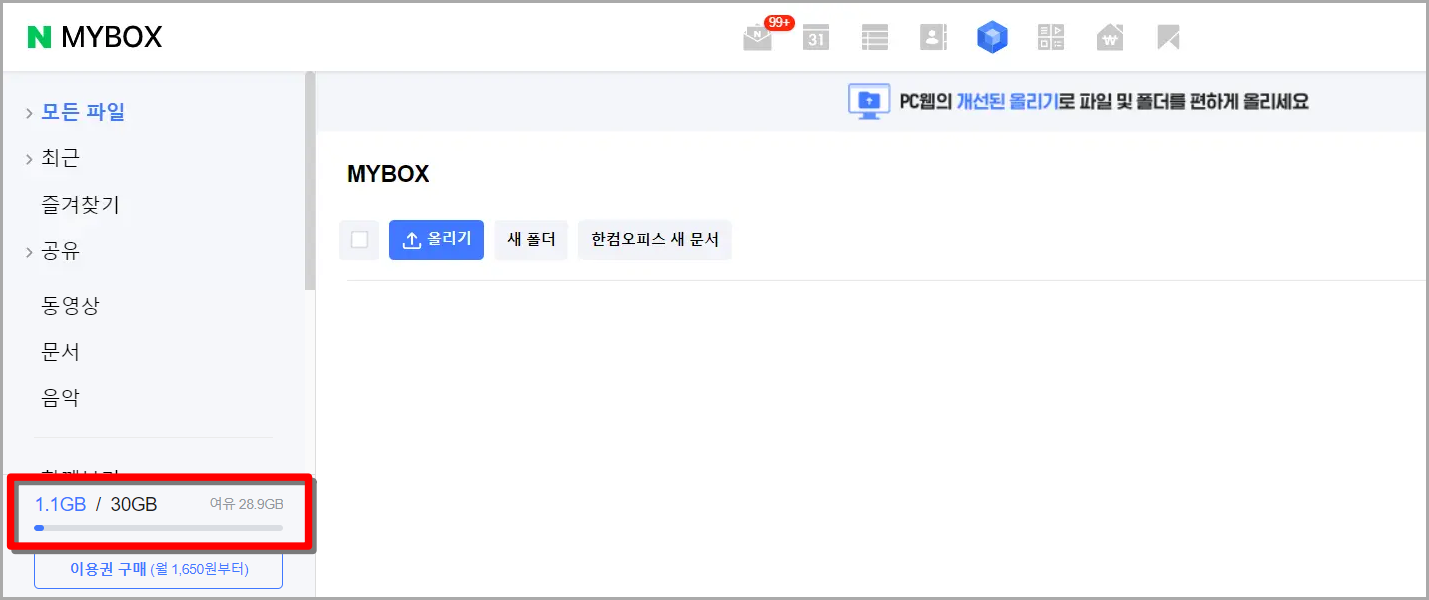Screen dimensions: 1429x600
Task: Open 동영상 in the sidebar
Action: click(70, 305)
